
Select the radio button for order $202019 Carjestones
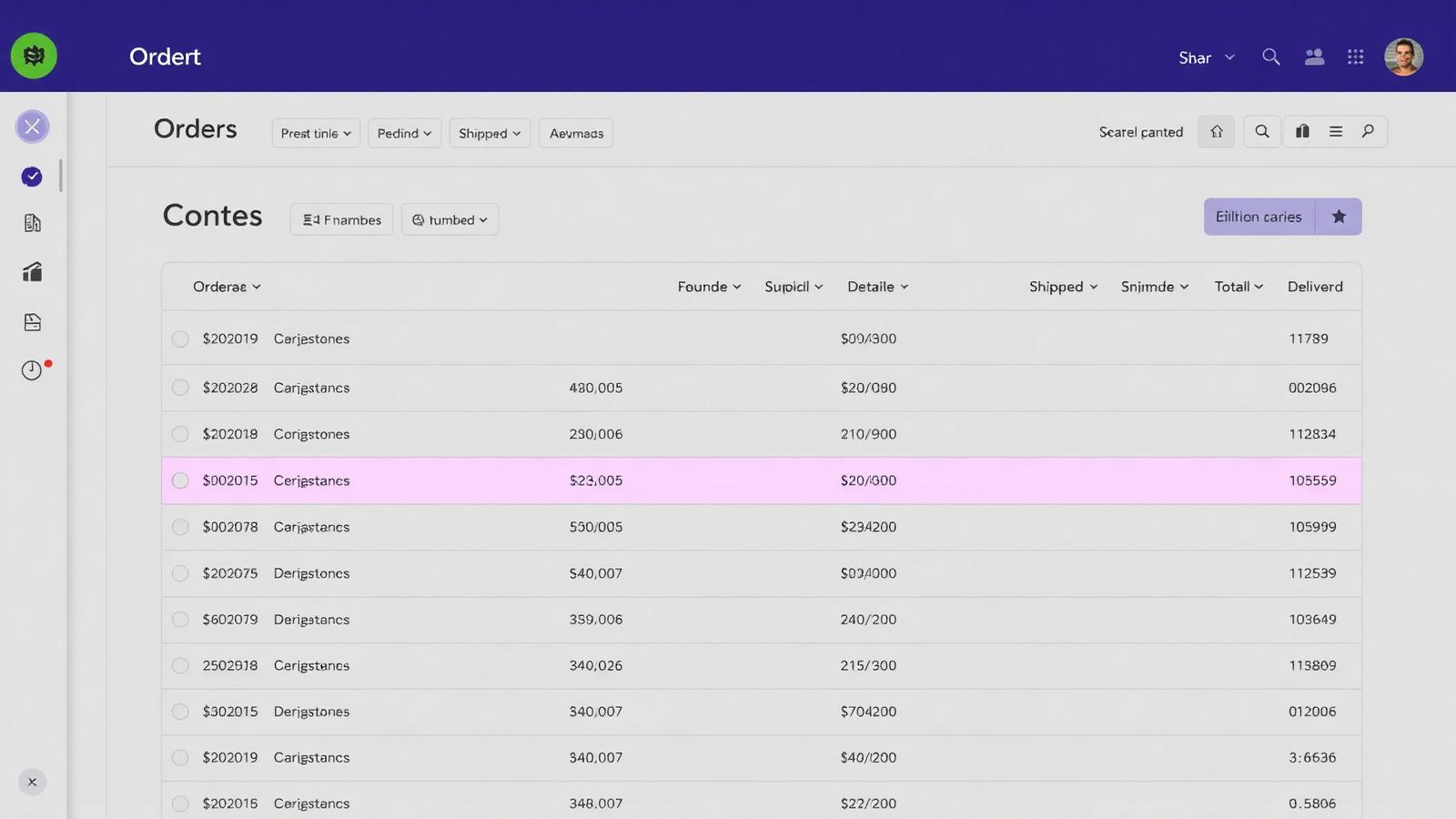tap(180, 339)
